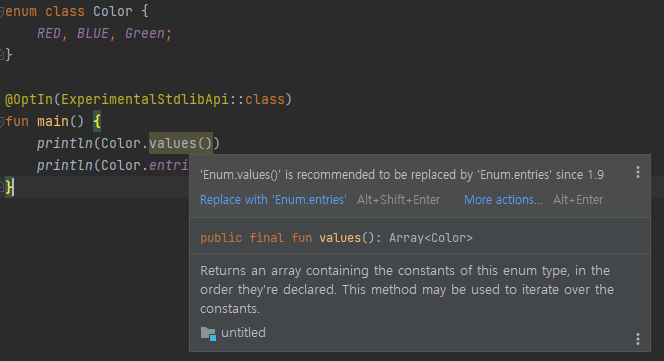Select the Green enum constant
Viewport: 664px width, 361px height.
pyautogui.click(x=145, y=33)
